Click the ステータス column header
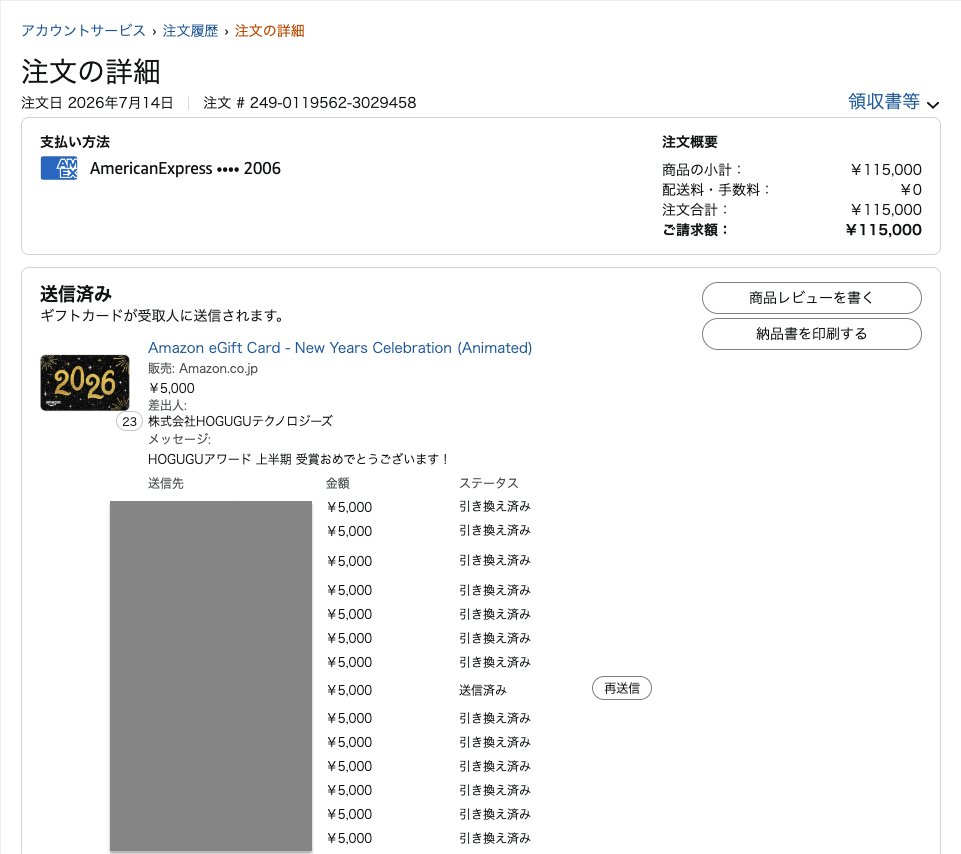The width and height of the screenshot is (961, 854). (x=488, y=483)
